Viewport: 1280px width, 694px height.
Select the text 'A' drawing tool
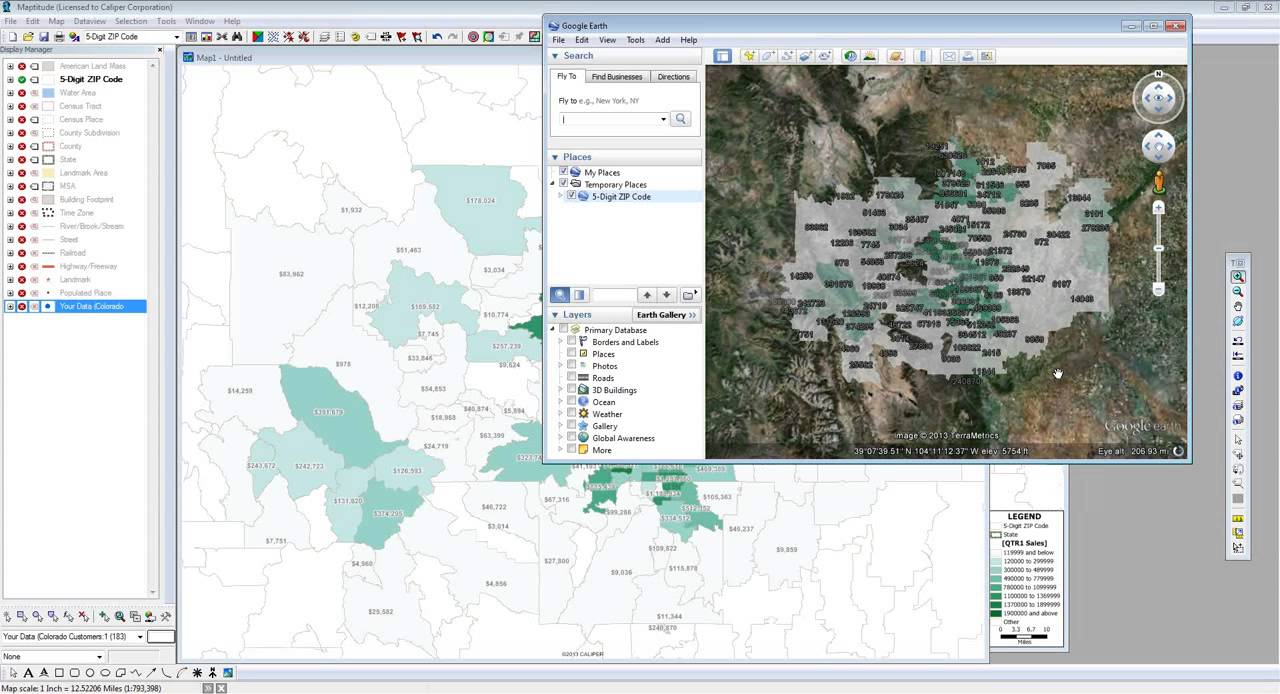(x=28, y=673)
